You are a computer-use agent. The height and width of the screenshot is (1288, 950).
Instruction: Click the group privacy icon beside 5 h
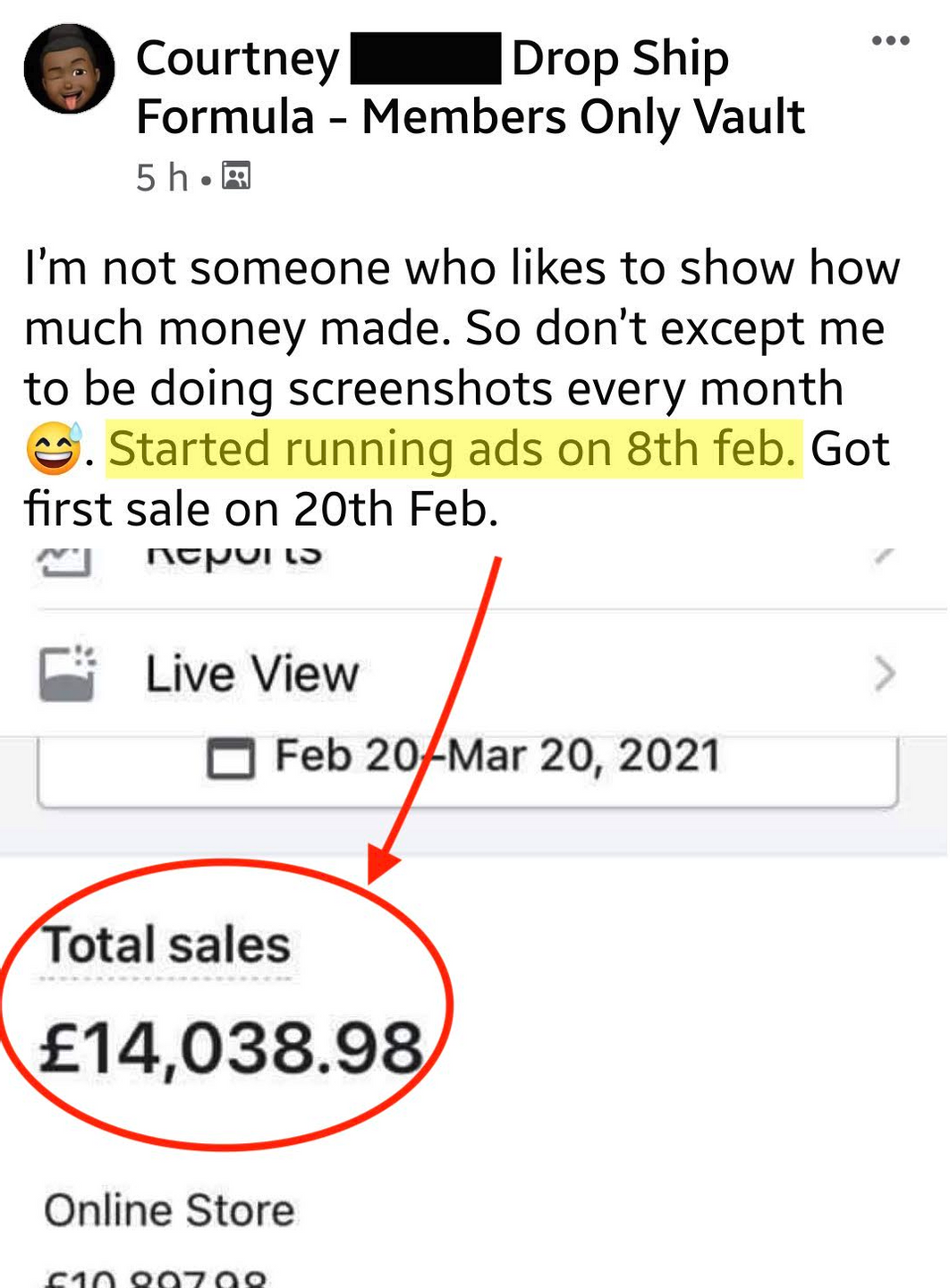(x=236, y=175)
